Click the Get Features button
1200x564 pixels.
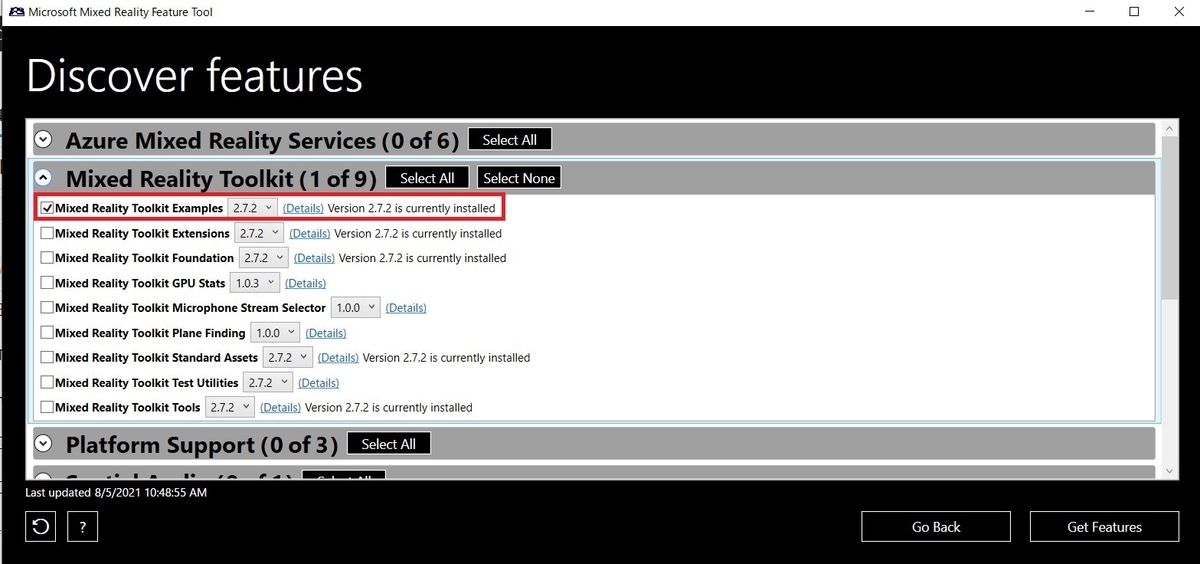pyautogui.click(x=1105, y=527)
